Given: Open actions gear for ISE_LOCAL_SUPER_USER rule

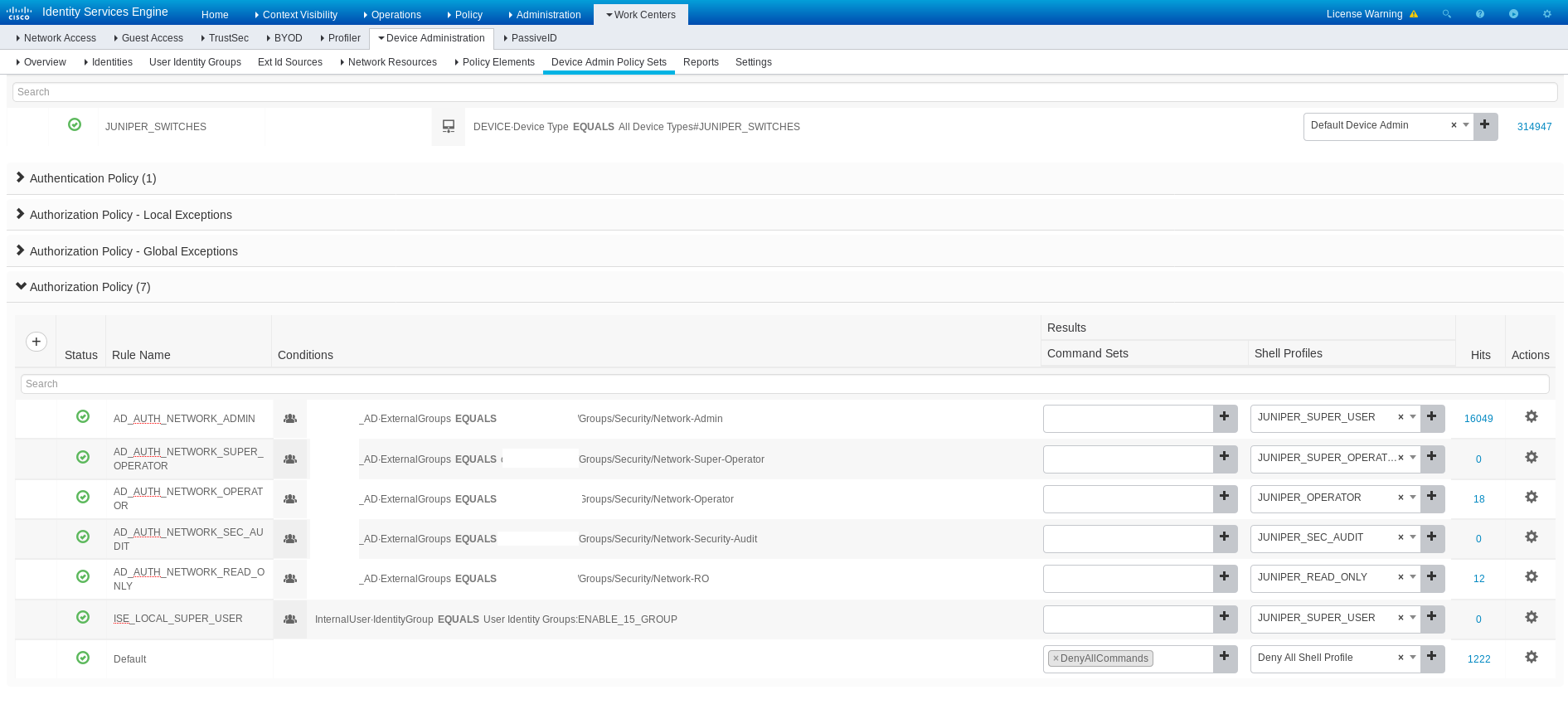Looking at the screenshot, I should pos(1532,617).
